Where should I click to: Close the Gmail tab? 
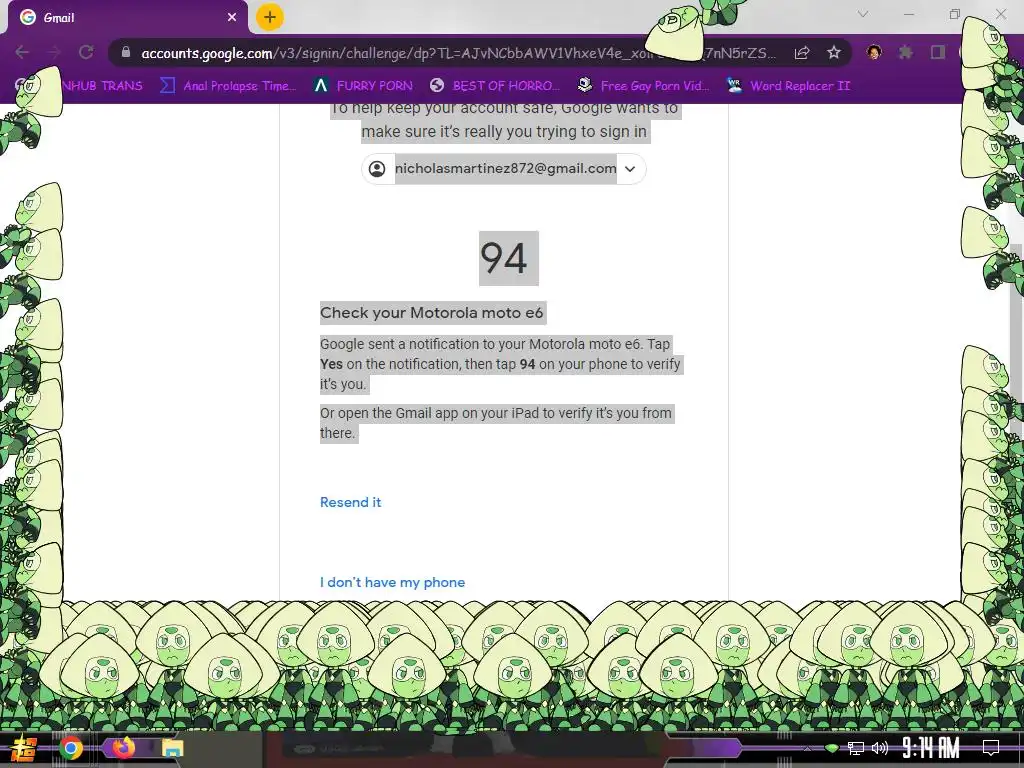click(x=232, y=18)
